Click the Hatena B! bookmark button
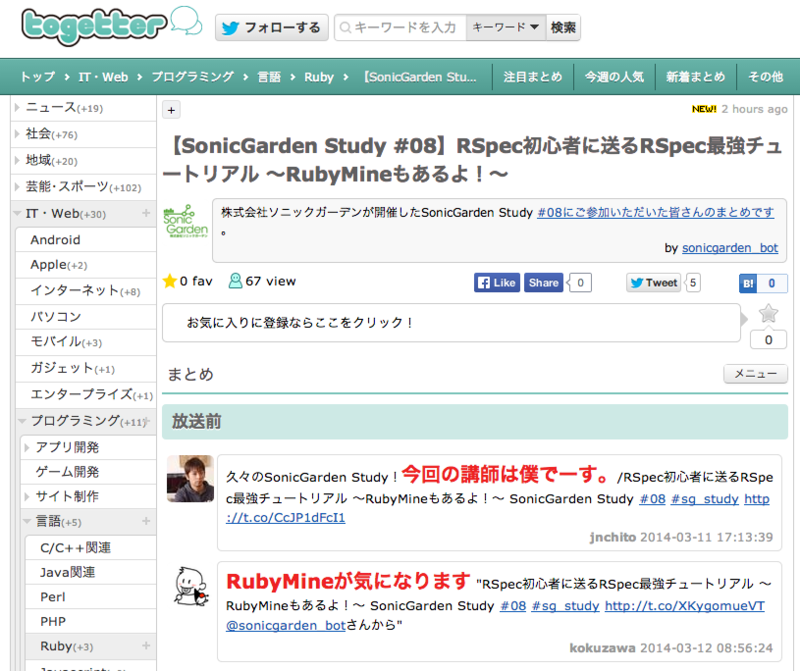Image resolution: width=800 pixels, height=671 pixels. click(x=748, y=283)
